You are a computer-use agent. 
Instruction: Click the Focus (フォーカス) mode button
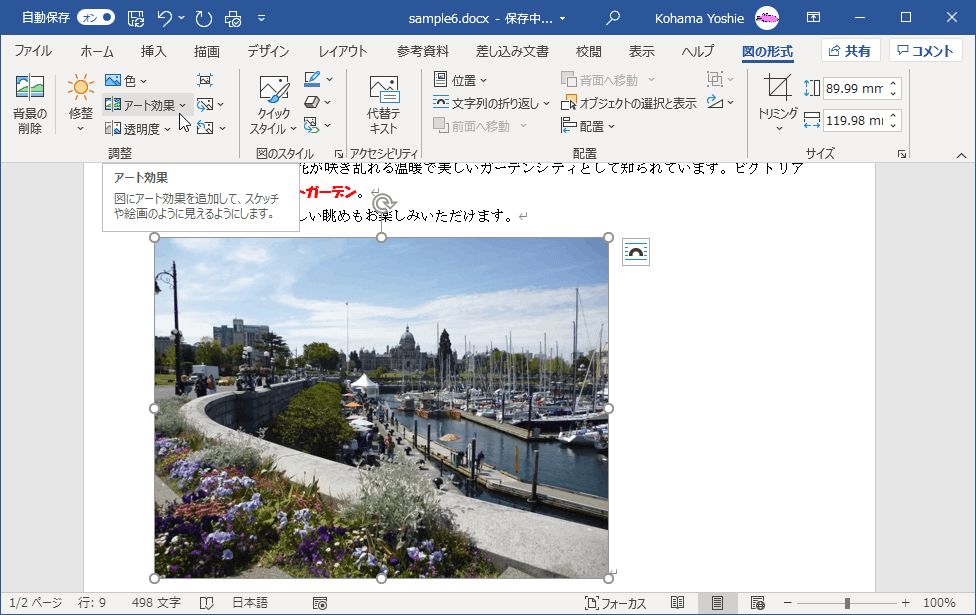point(615,603)
